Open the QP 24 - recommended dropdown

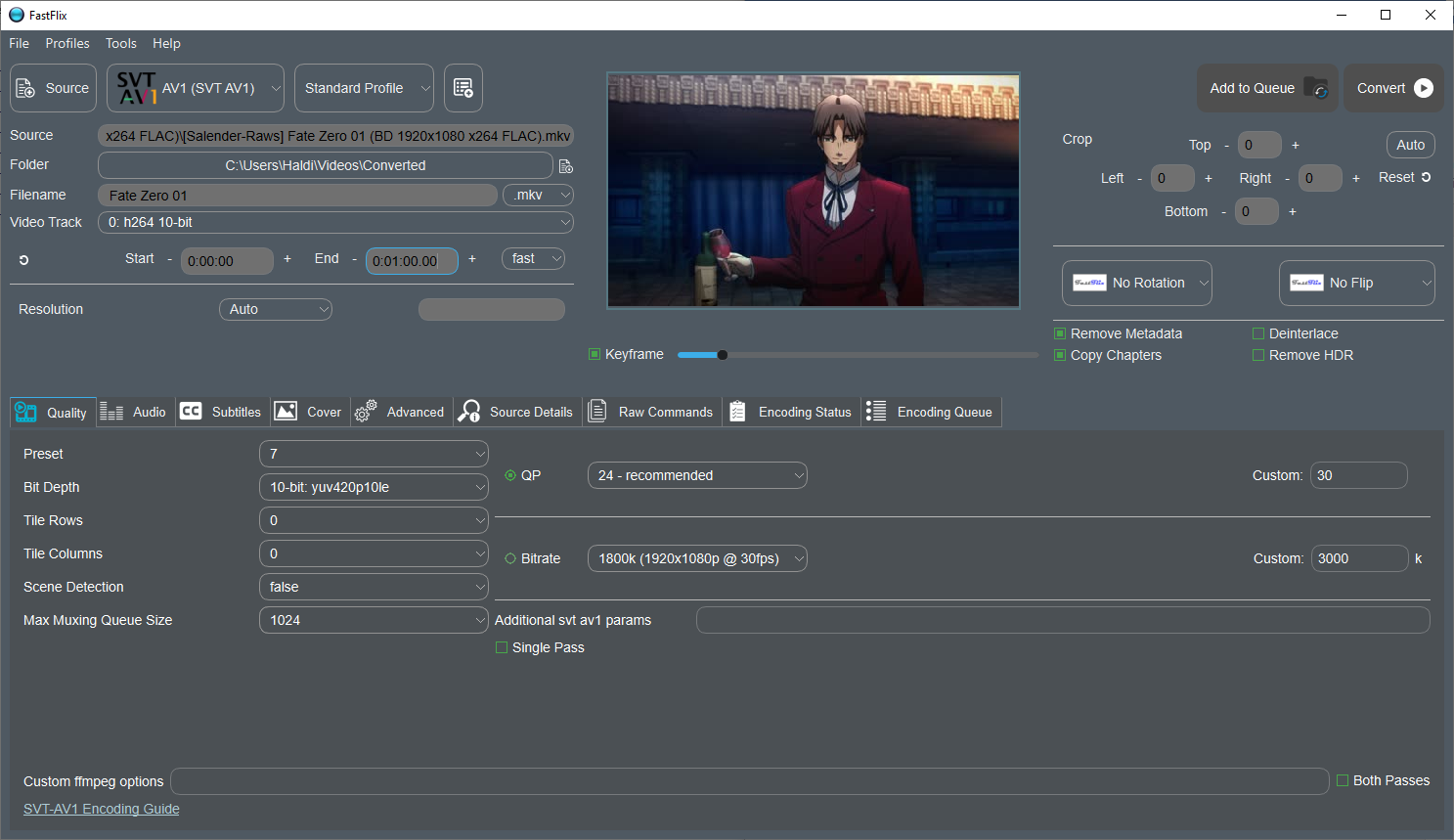pyautogui.click(x=697, y=475)
